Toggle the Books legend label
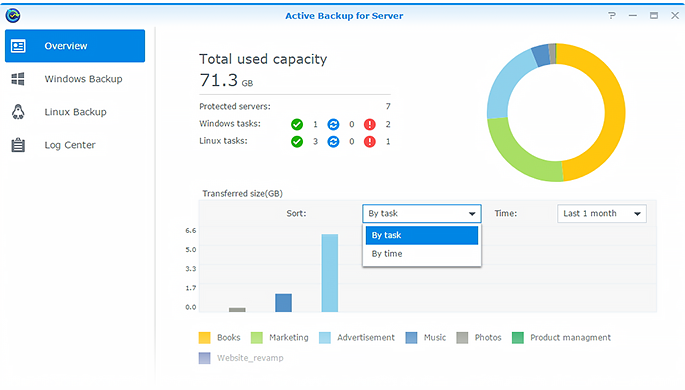This screenshot has height=390, width=685. tap(228, 338)
